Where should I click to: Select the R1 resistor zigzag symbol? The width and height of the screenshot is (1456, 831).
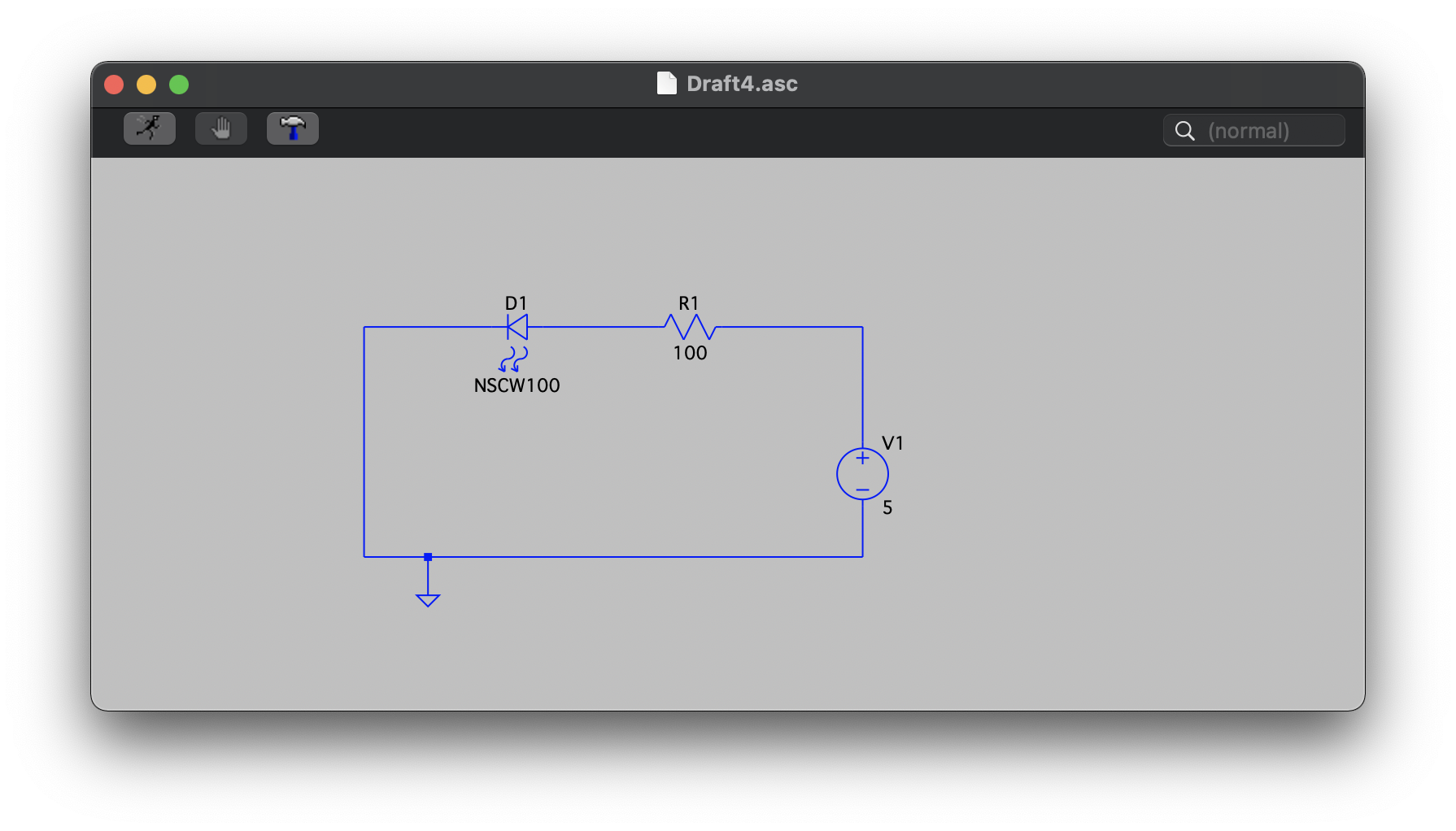tap(690, 327)
